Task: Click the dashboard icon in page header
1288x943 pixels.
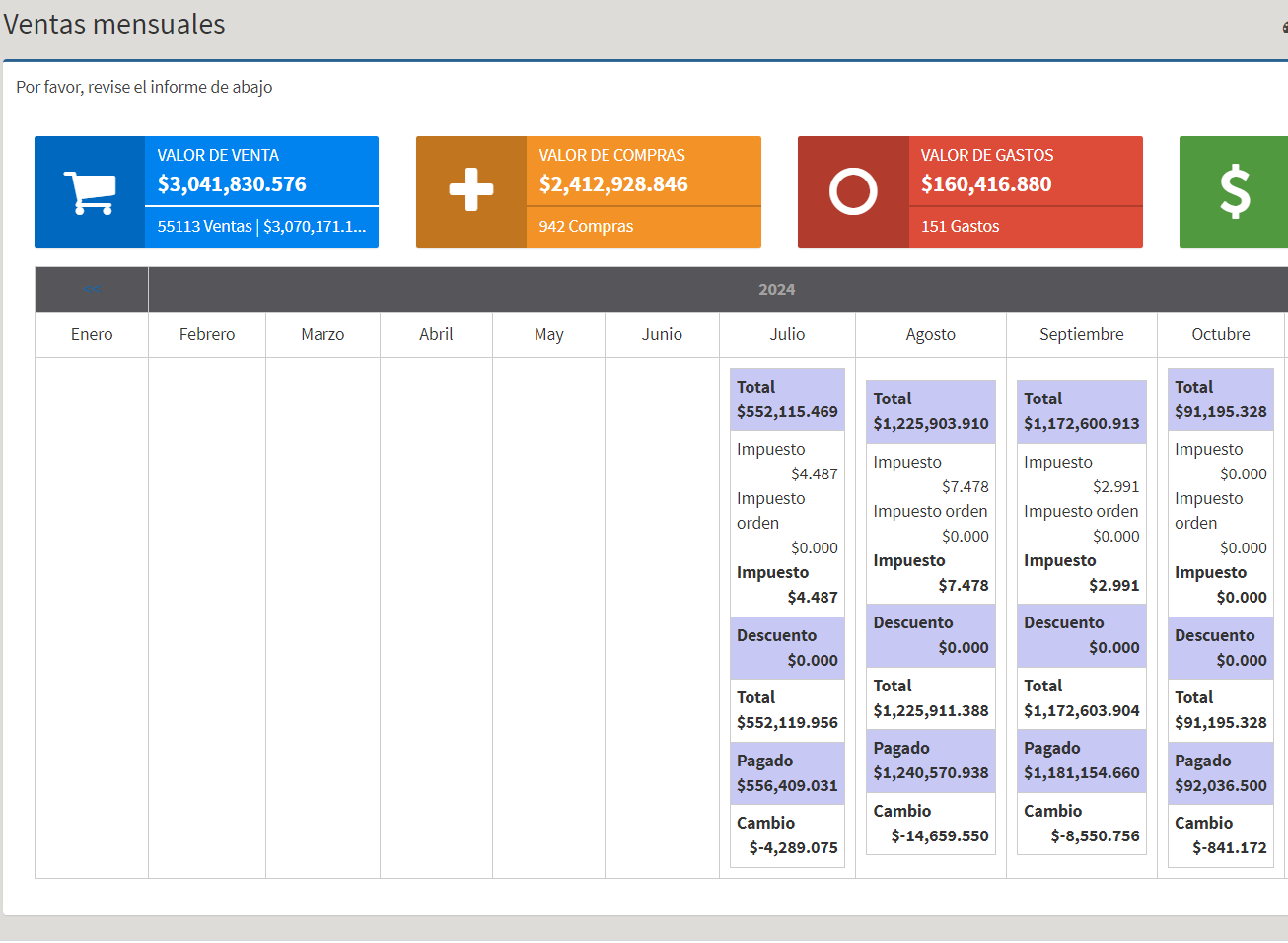Action: (x=1284, y=27)
